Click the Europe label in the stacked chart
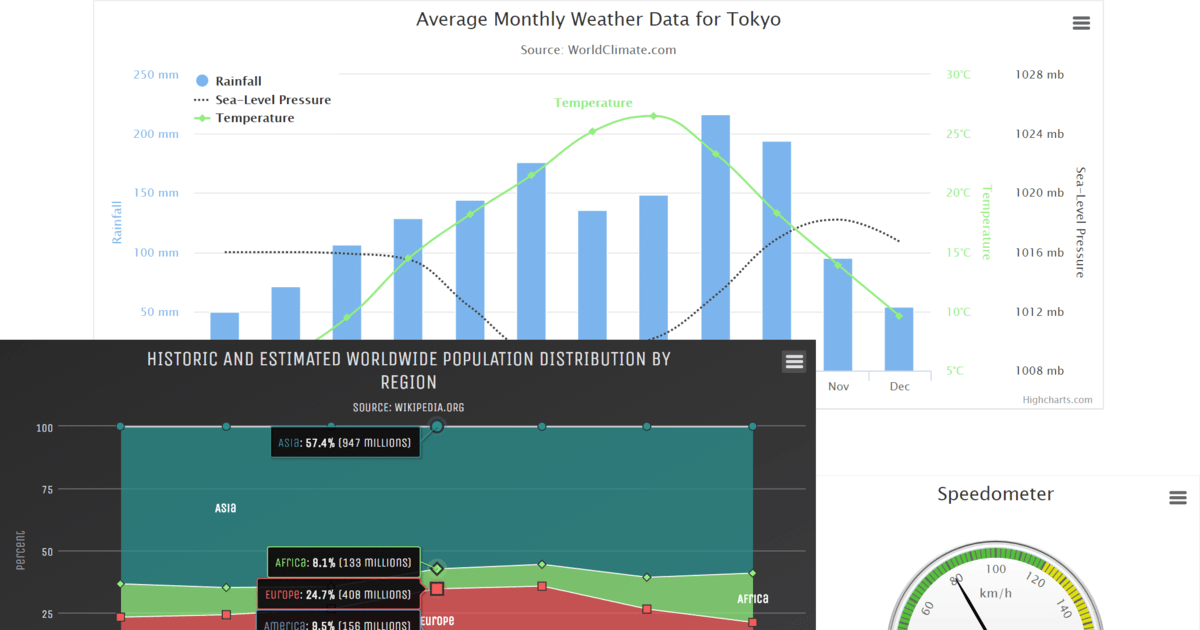This screenshot has width=1200, height=630. [437, 620]
